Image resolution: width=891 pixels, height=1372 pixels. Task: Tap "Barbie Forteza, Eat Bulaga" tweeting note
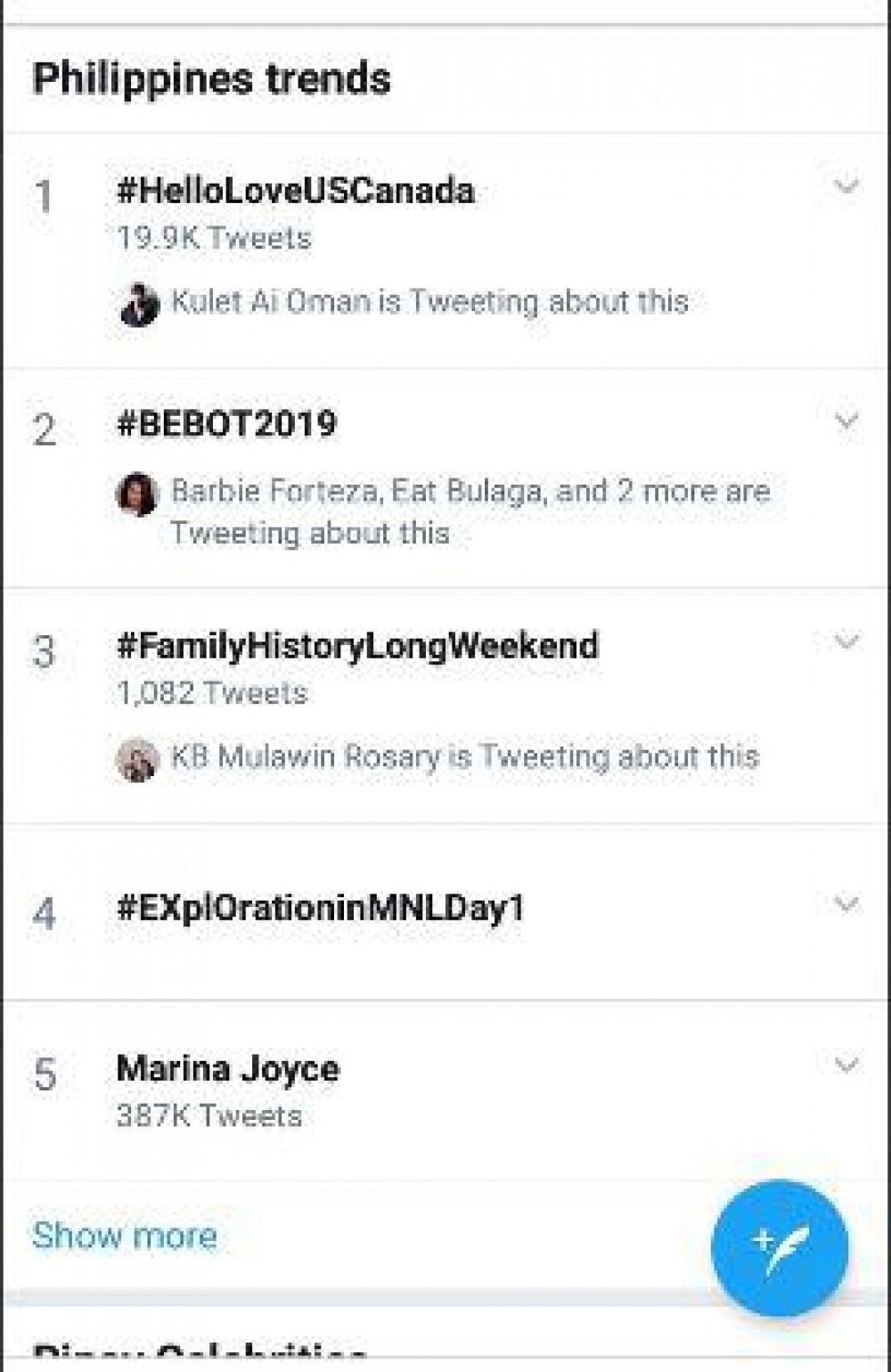(x=470, y=511)
